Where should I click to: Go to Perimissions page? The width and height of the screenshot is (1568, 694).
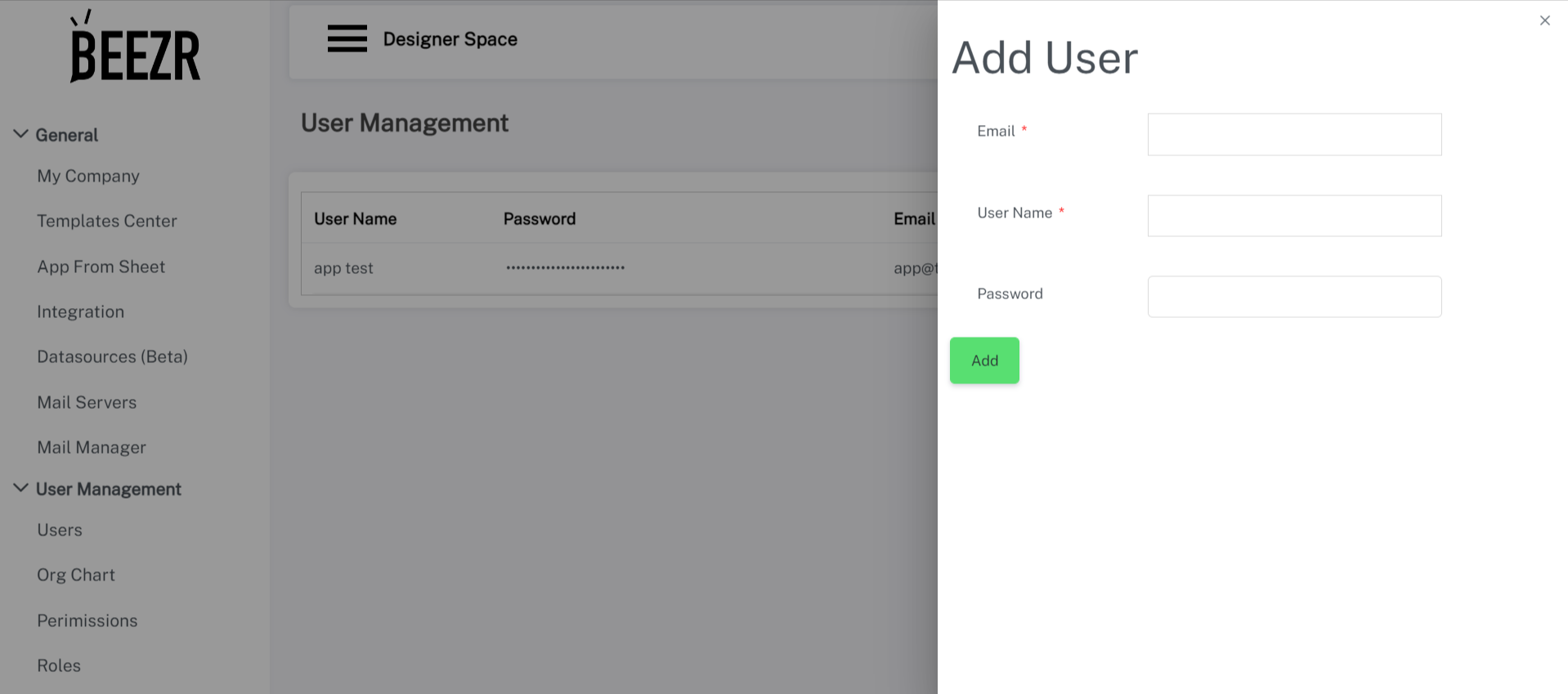point(87,620)
